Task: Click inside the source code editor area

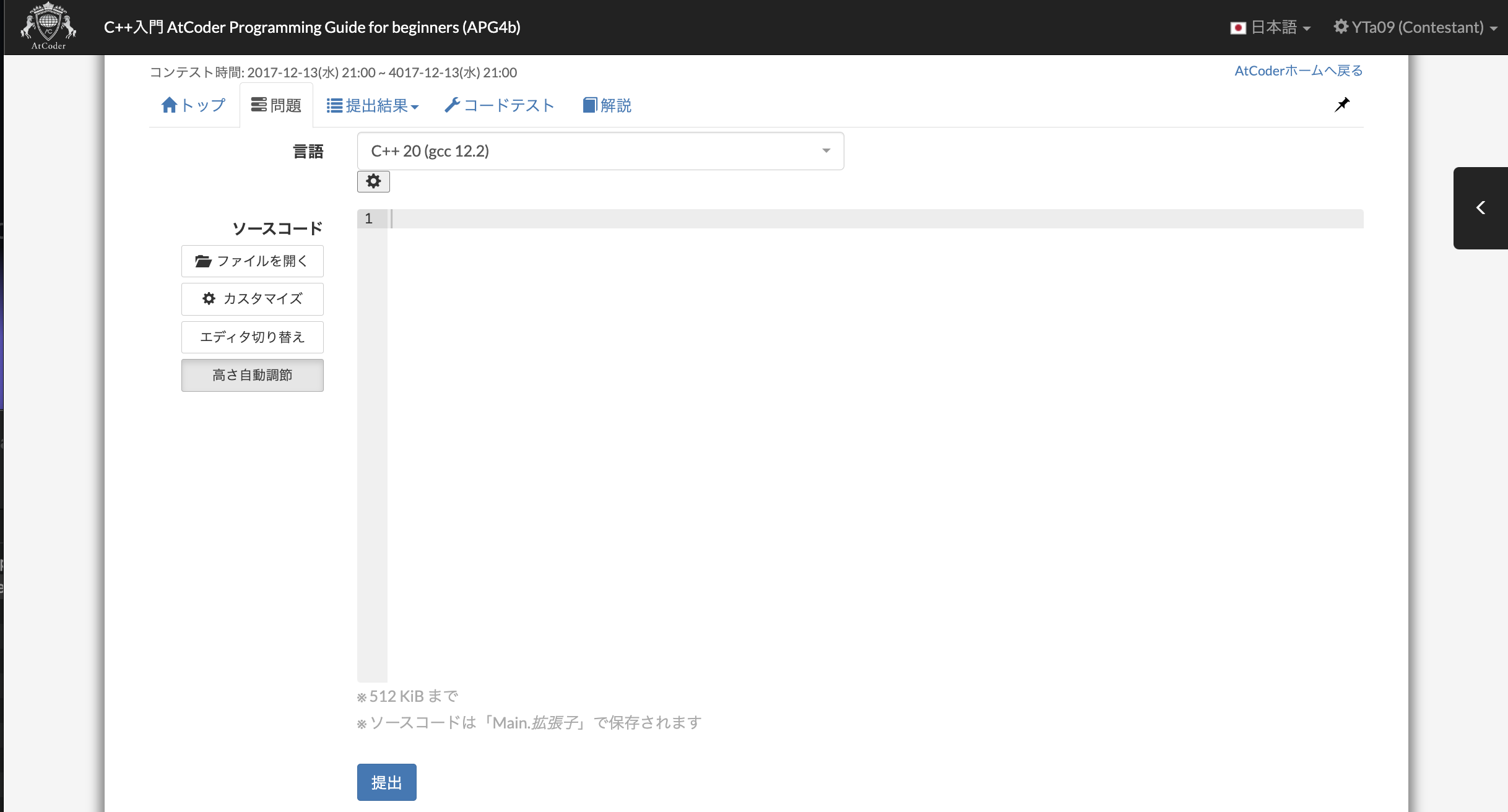Action: [875, 446]
